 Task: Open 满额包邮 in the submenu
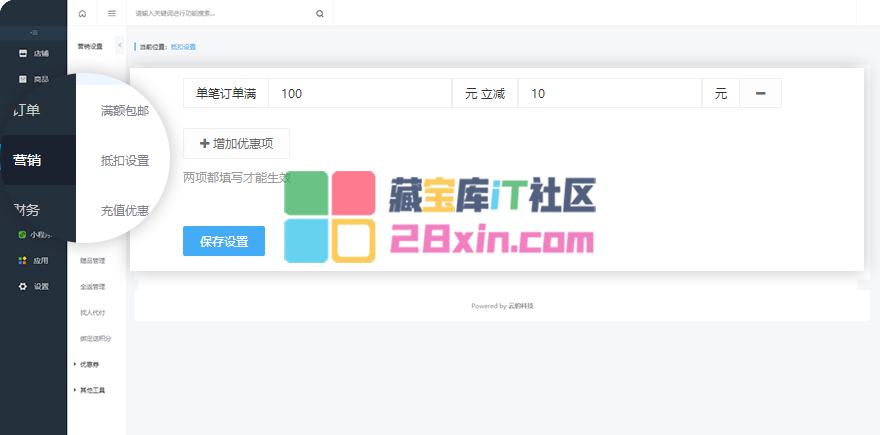pyautogui.click(x=125, y=111)
